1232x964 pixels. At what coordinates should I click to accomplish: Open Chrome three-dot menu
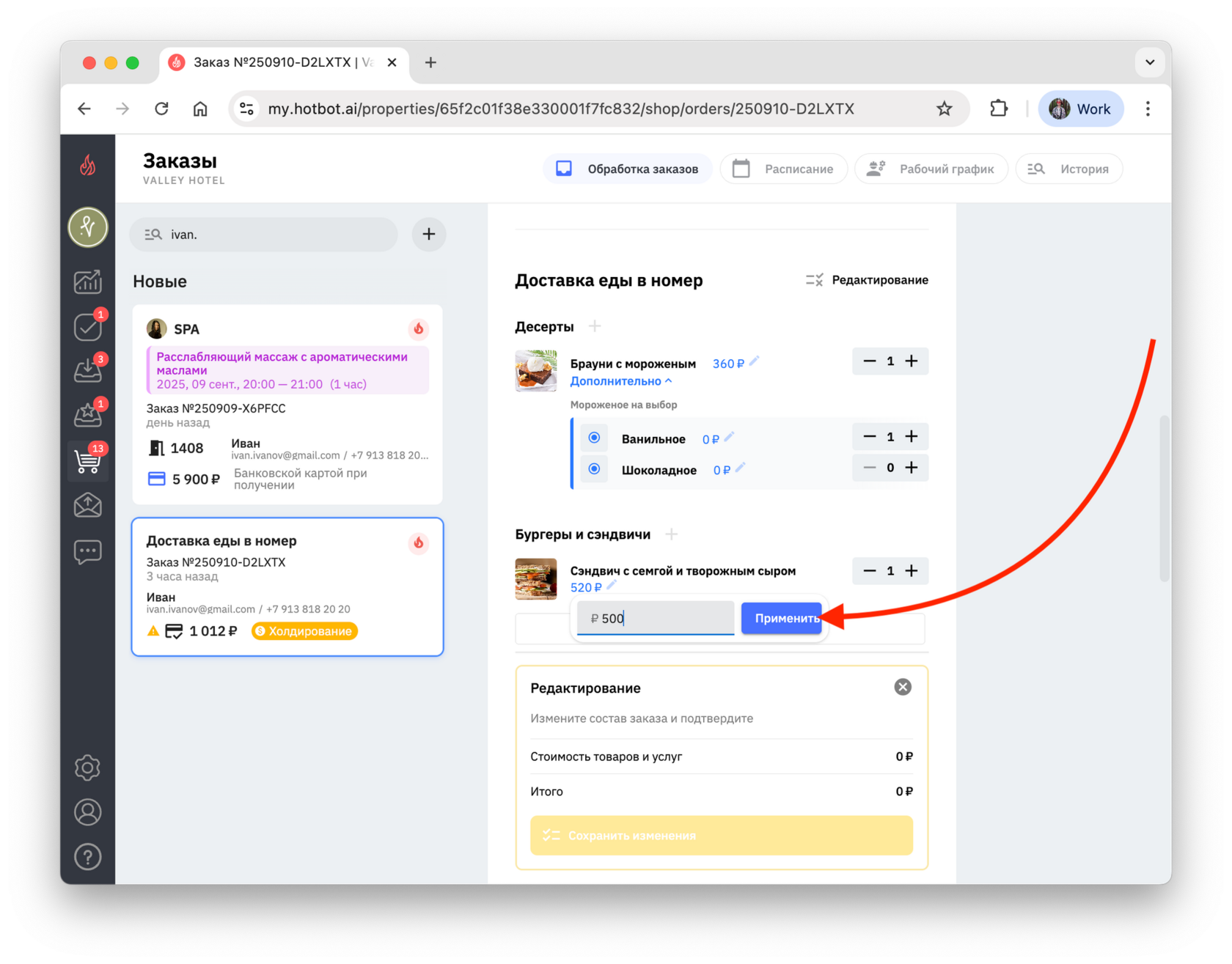click(1148, 109)
